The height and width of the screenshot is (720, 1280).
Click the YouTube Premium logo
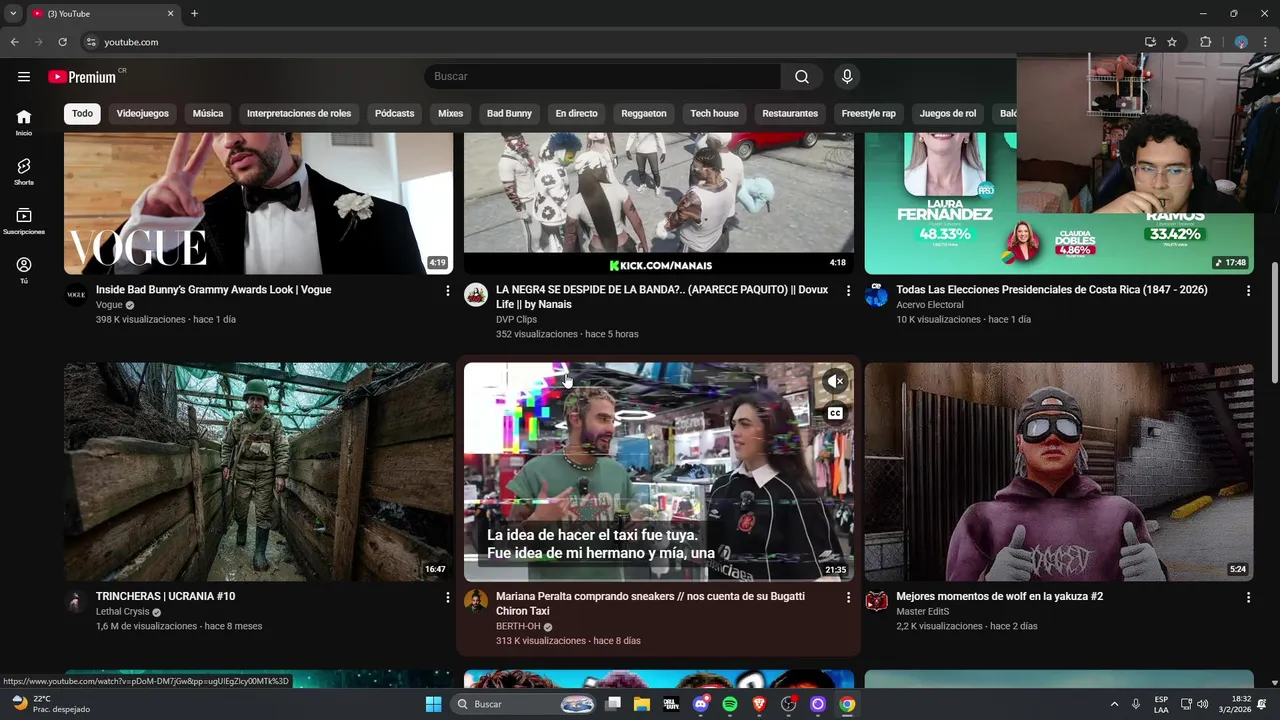(82, 77)
